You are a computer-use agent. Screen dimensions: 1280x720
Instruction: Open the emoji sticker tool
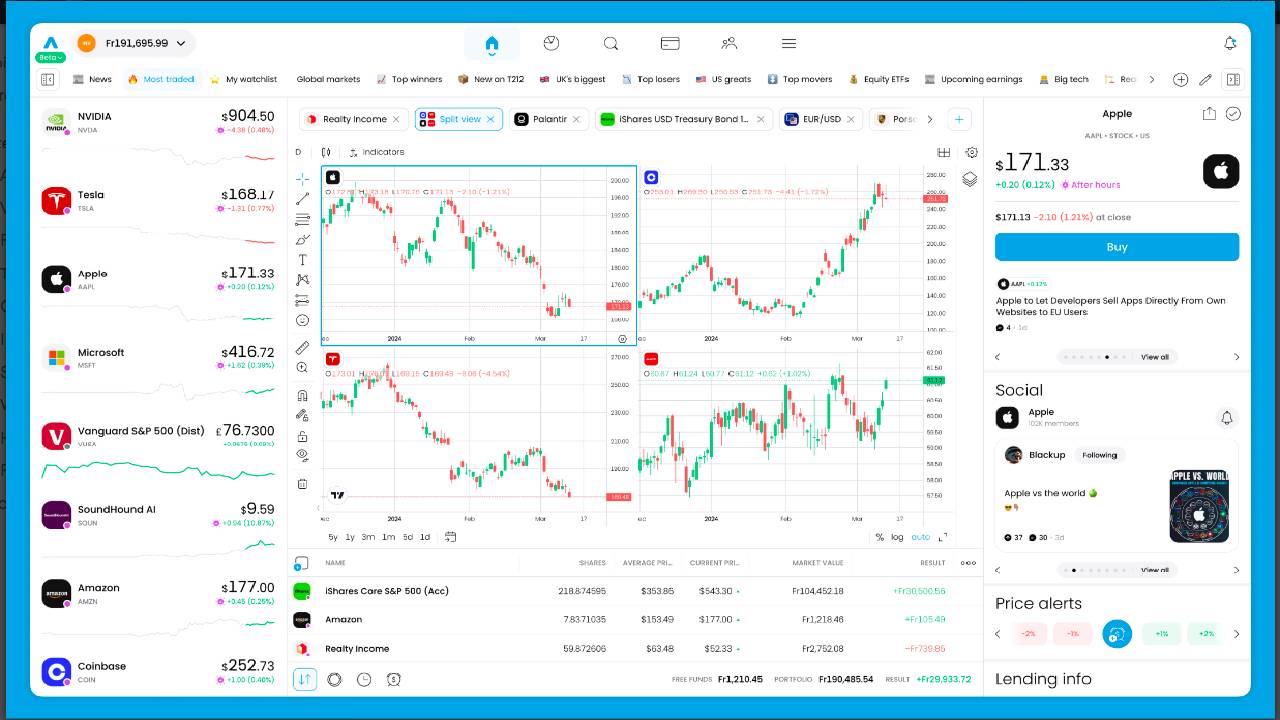(x=302, y=320)
